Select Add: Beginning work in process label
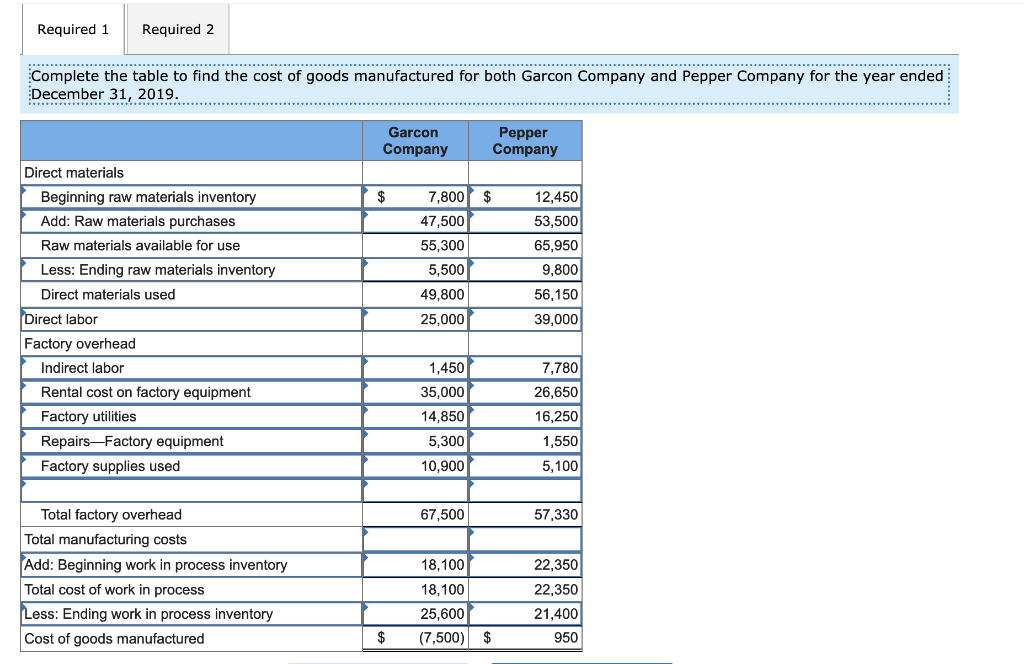 (192, 565)
